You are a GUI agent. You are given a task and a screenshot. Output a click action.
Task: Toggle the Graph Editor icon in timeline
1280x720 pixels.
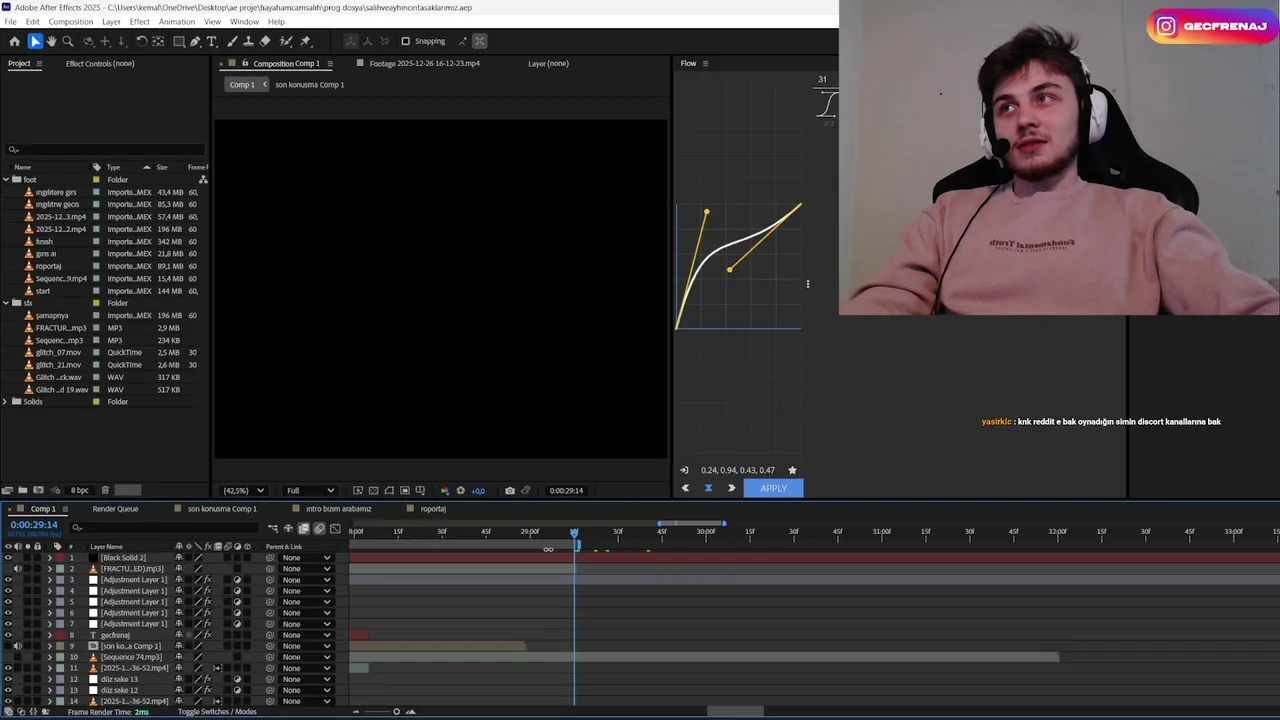(335, 528)
